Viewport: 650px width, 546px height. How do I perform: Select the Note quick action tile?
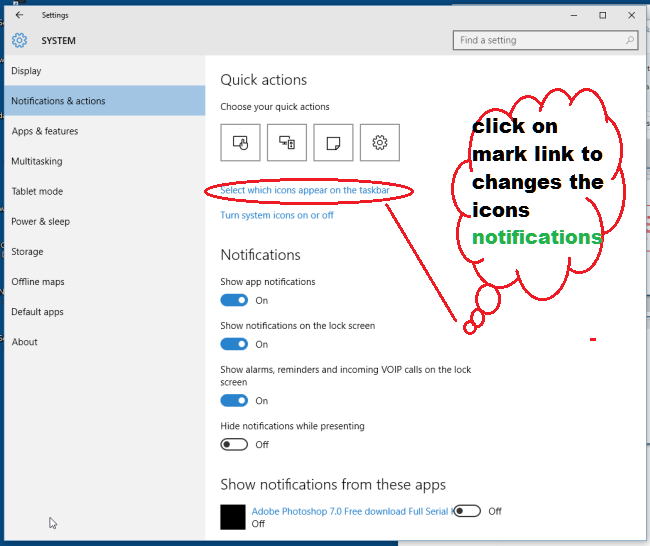(x=333, y=142)
